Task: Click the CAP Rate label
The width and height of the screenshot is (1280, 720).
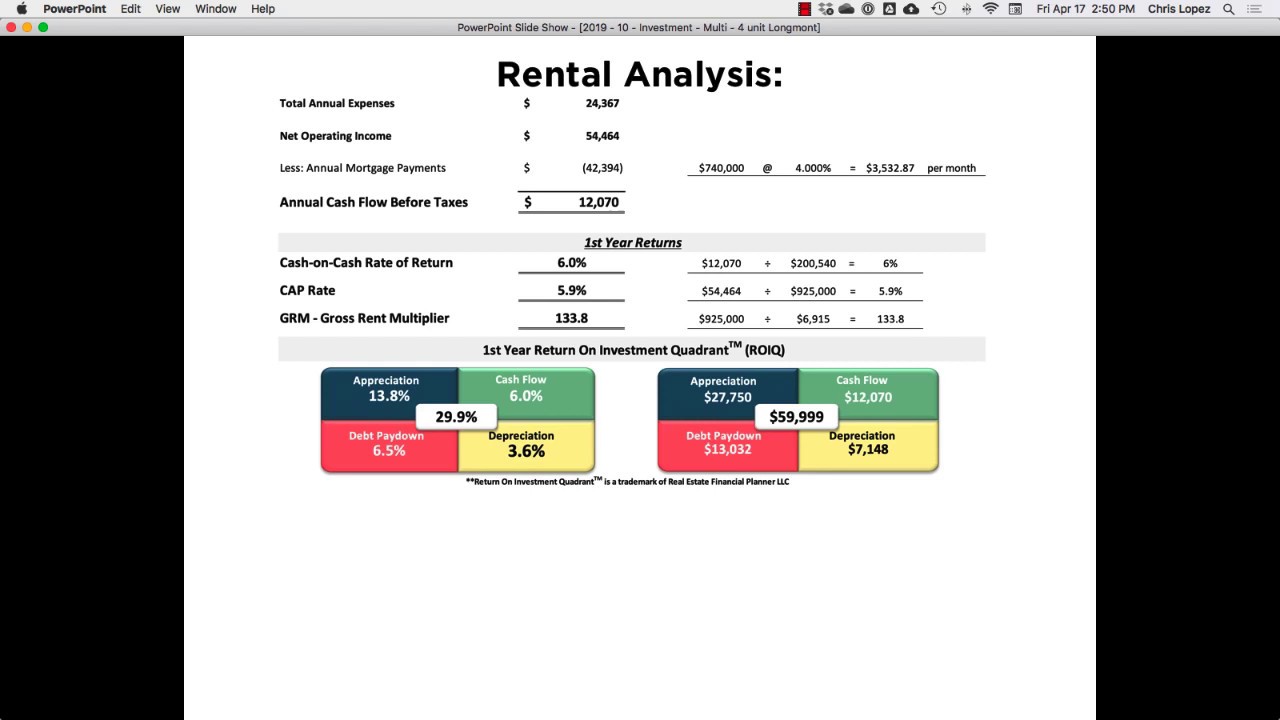Action: click(x=307, y=290)
